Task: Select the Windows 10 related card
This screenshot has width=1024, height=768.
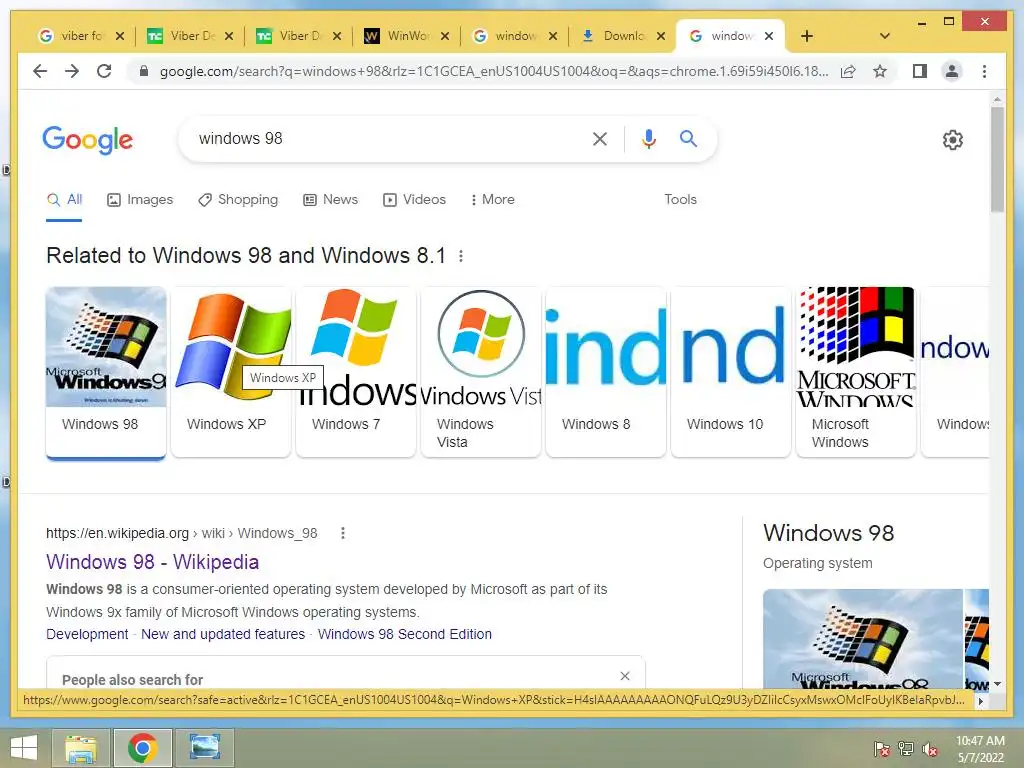Action: click(x=731, y=372)
